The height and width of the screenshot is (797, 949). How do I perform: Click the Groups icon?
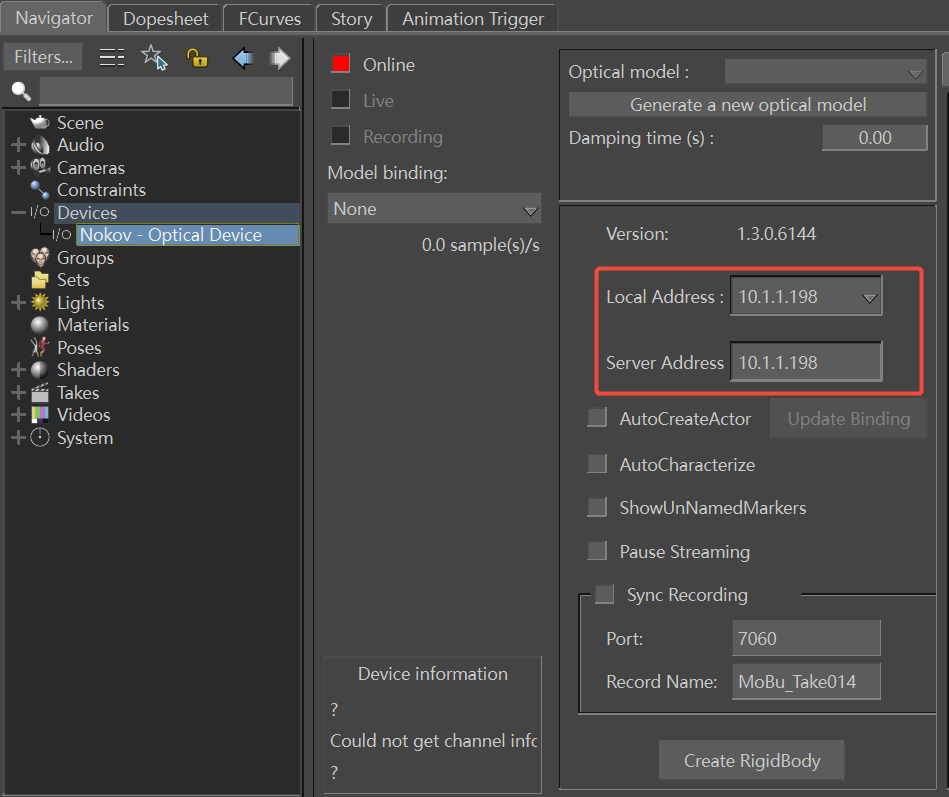40,258
